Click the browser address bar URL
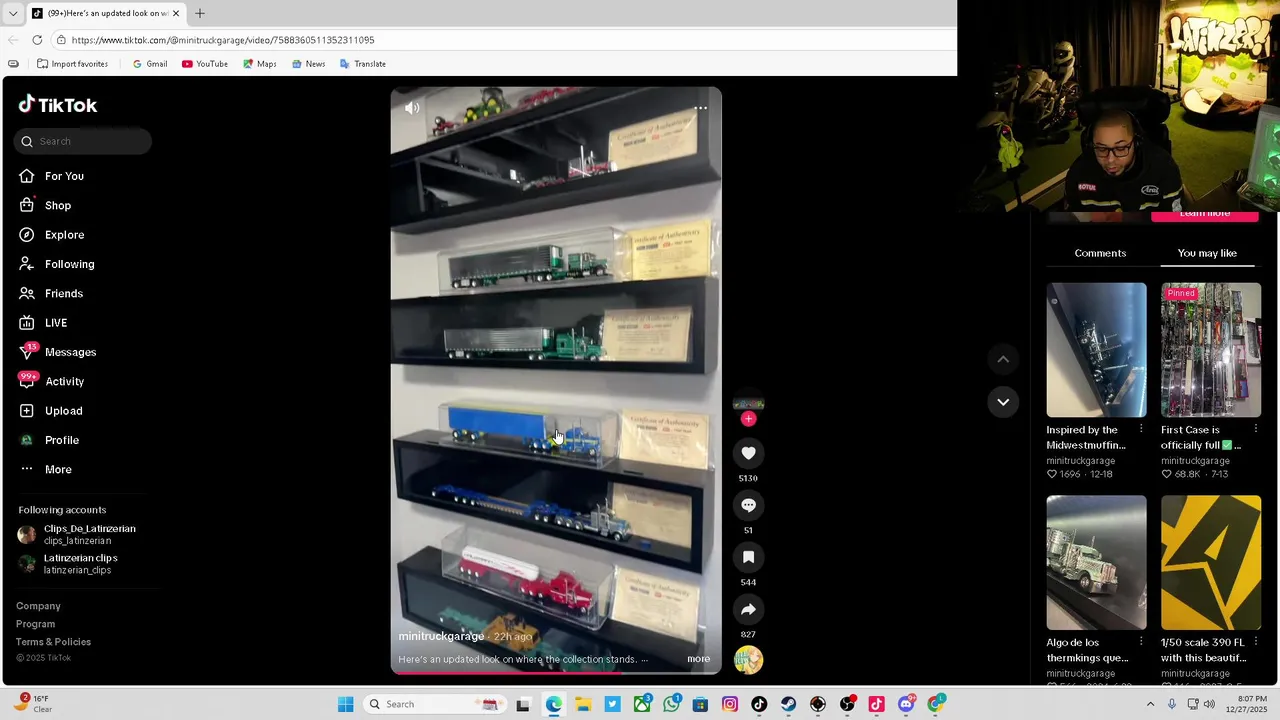The height and width of the screenshot is (720, 1280). pyautogui.click(x=223, y=40)
